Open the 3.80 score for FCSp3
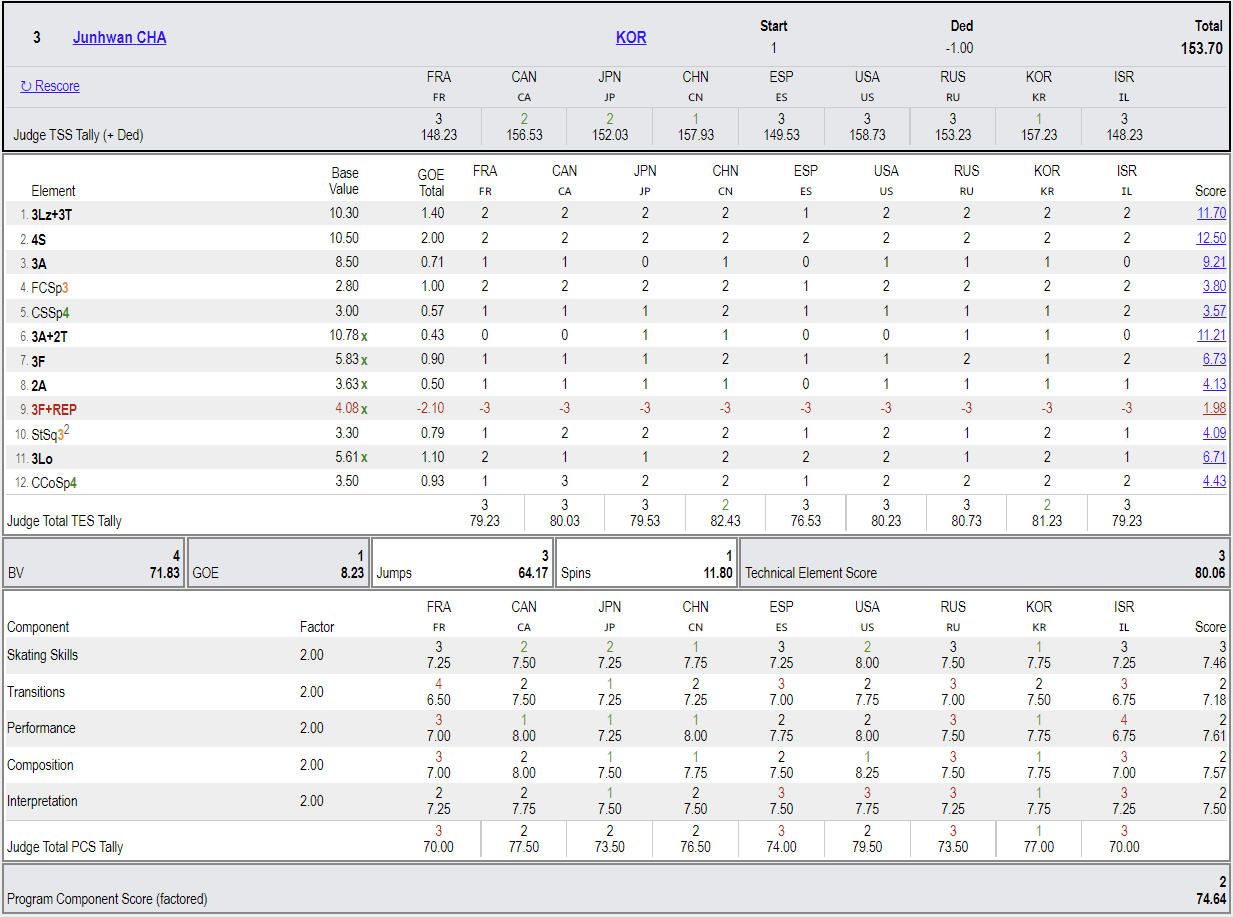The image size is (1233, 917). 1214,287
